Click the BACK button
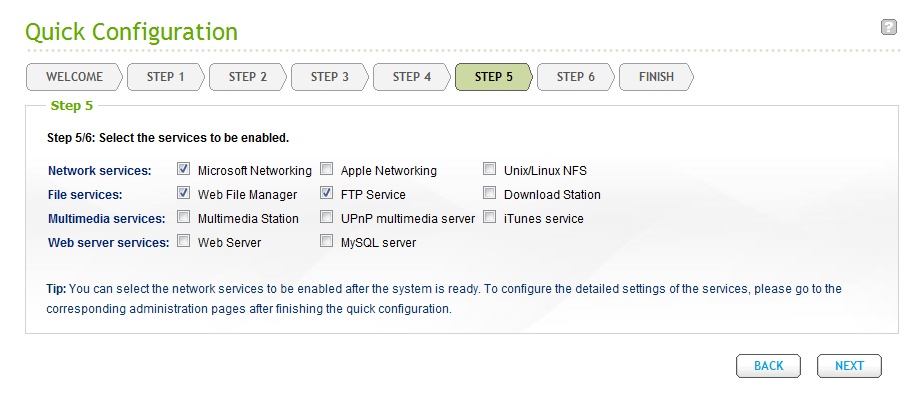924x395 pixels. [x=768, y=366]
